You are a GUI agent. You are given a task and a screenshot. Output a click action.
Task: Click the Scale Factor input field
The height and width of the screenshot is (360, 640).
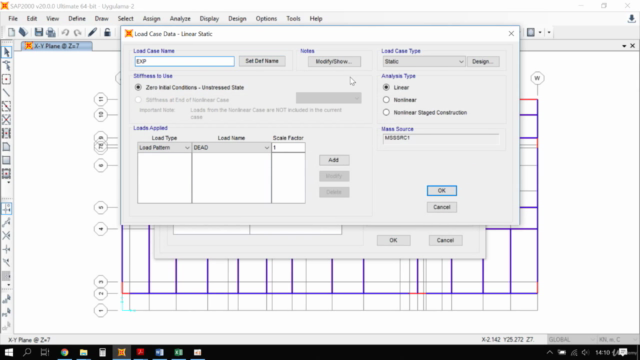pyautogui.click(x=288, y=147)
